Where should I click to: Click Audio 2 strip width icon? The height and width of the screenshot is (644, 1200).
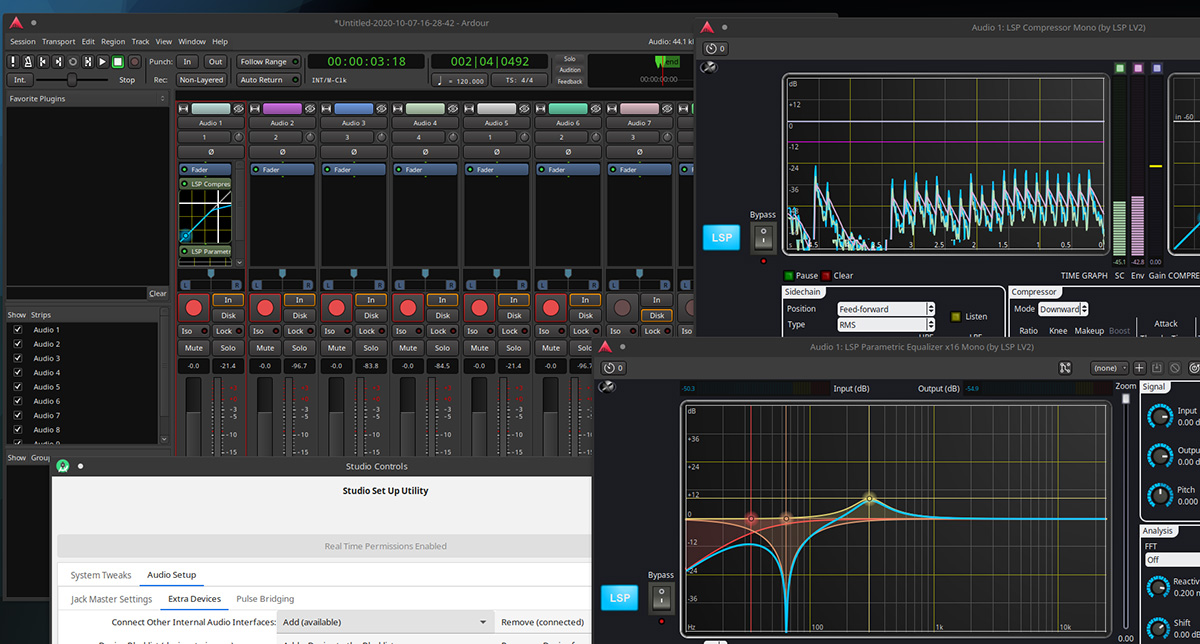[255, 108]
